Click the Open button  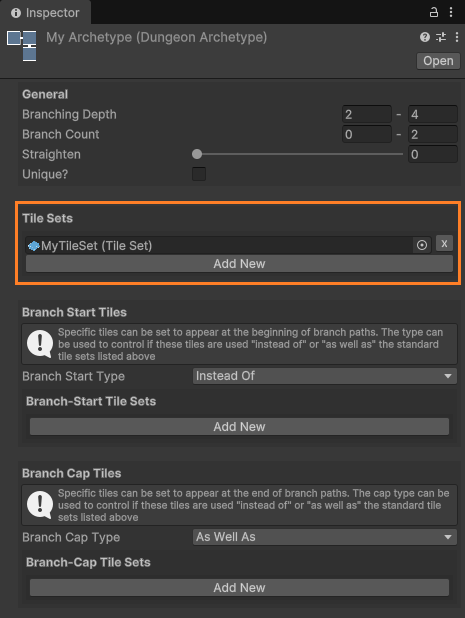pos(438,61)
